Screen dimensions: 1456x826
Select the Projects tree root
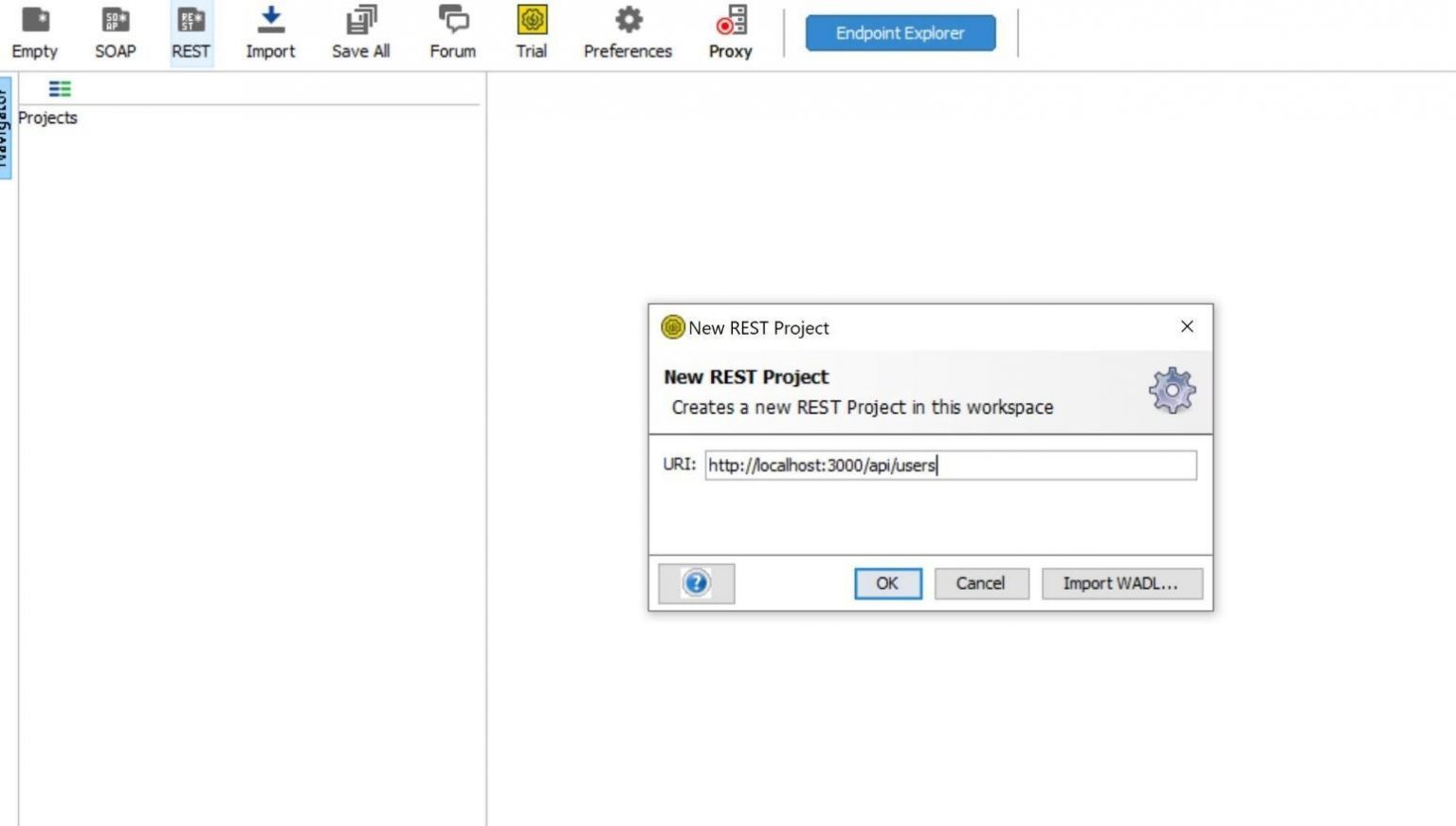47,118
